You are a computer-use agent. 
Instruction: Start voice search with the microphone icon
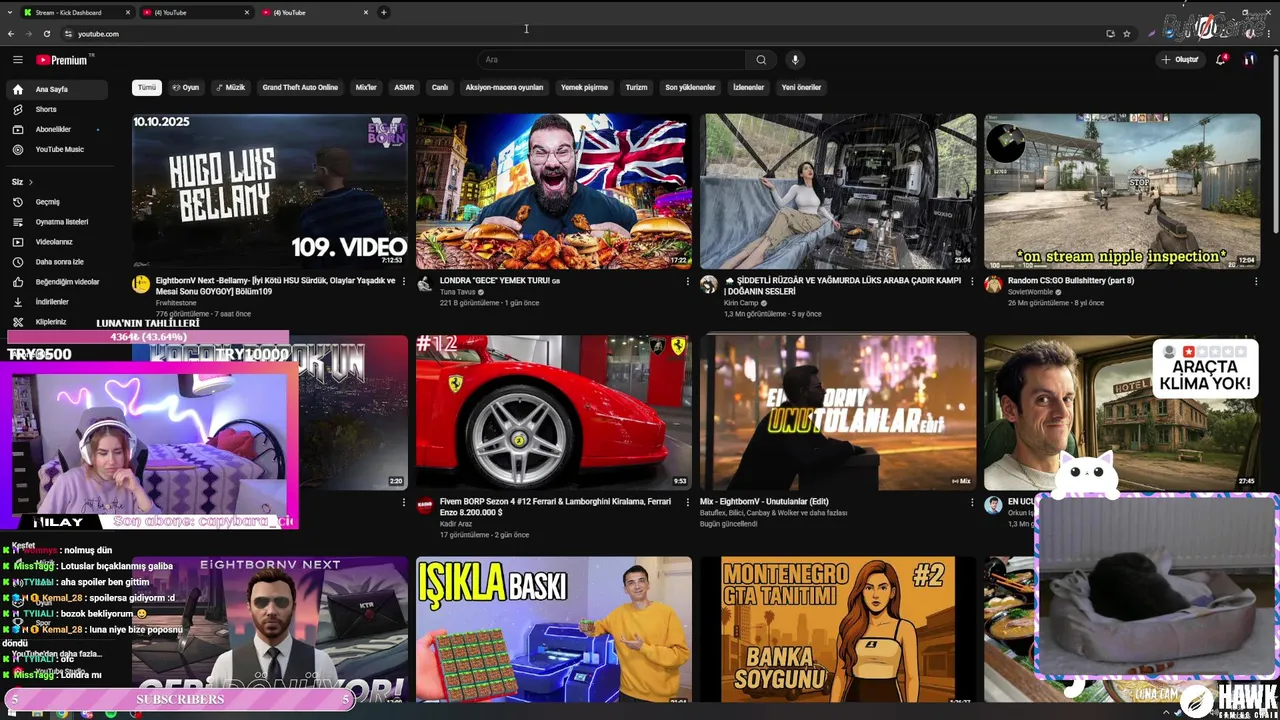click(x=795, y=60)
